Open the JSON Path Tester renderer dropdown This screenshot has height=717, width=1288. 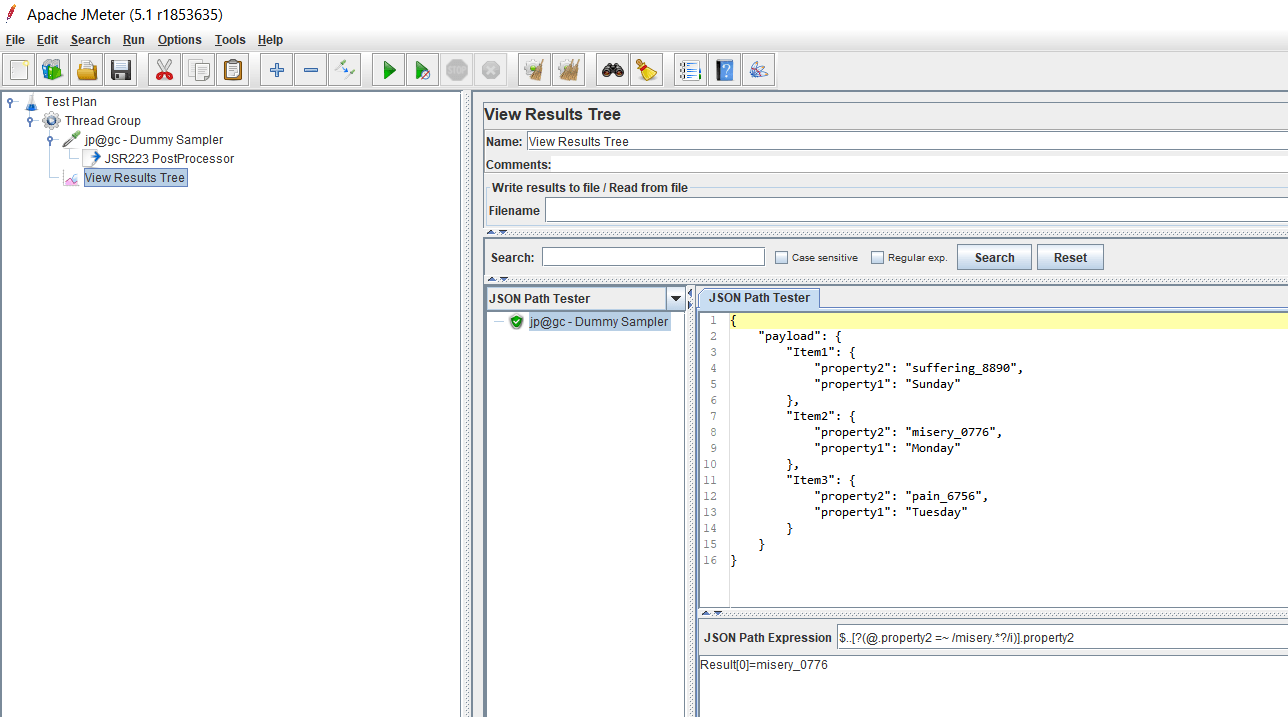point(676,299)
